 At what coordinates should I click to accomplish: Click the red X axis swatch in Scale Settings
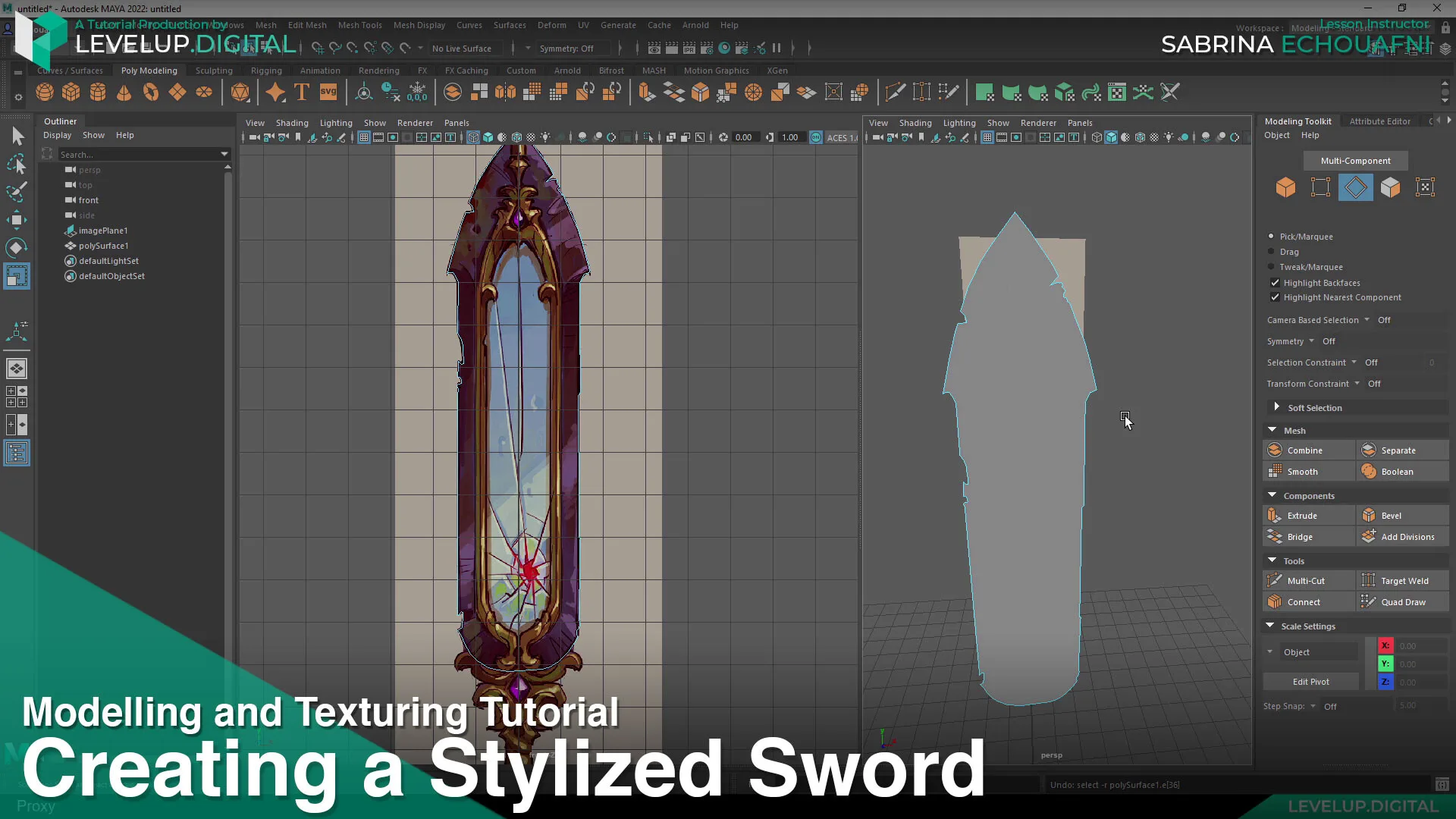(x=1385, y=645)
